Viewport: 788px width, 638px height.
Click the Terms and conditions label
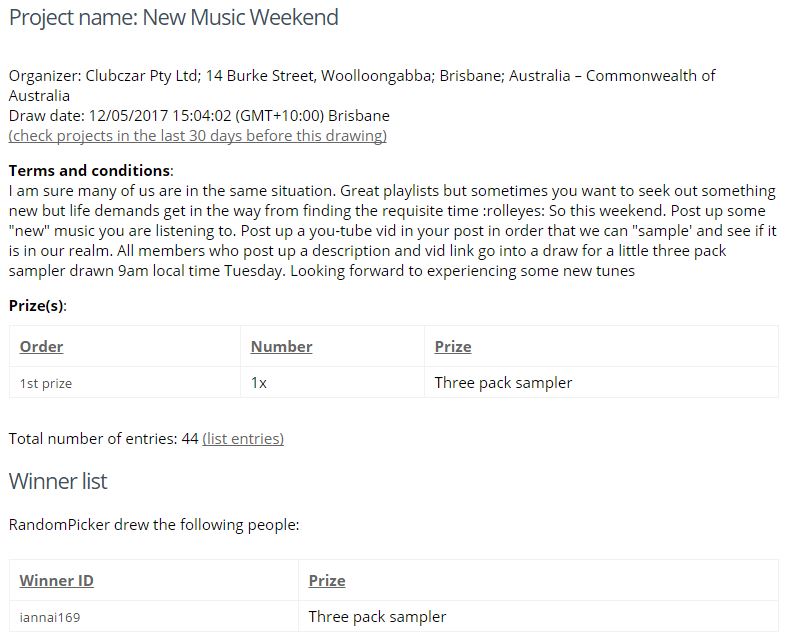pyautogui.click(x=90, y=171)
